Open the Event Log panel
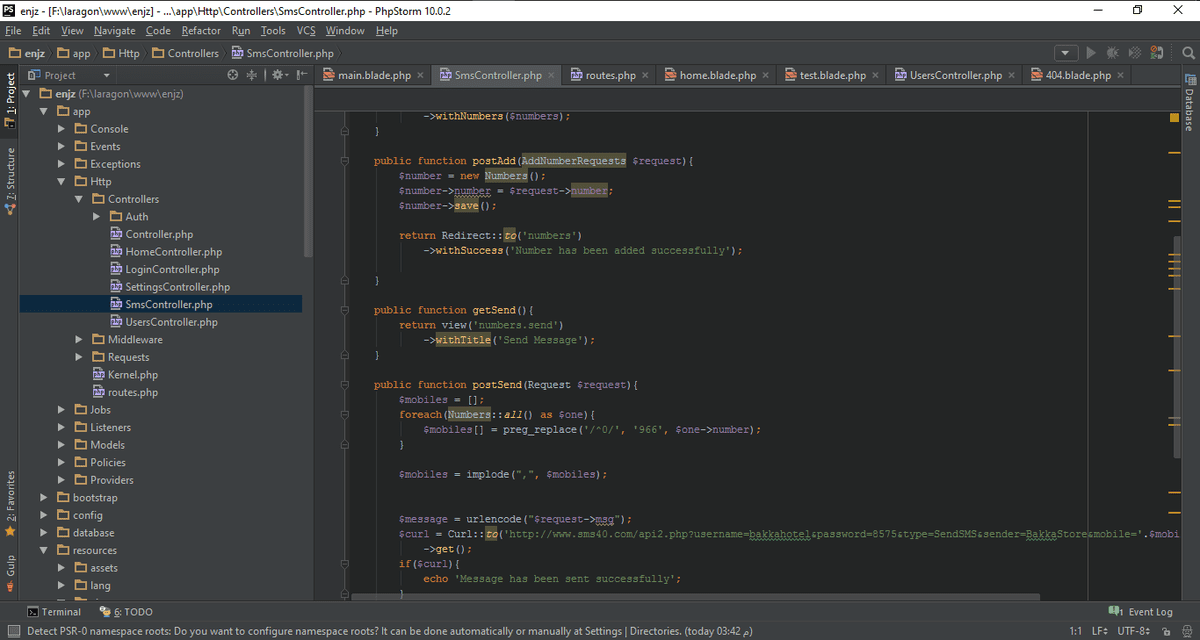This screenshot has height=640, width=1200. [x=1142, y=612]
